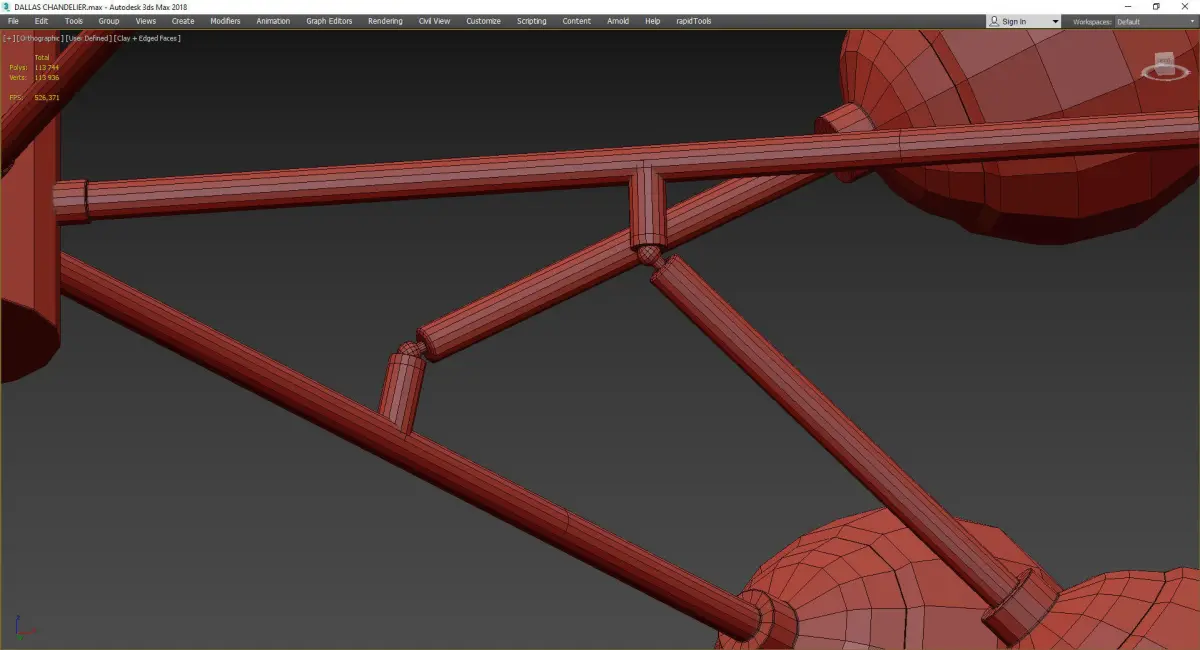Open the Orthographic viewport view menu
1200x650 pixels.
[40, 38]
